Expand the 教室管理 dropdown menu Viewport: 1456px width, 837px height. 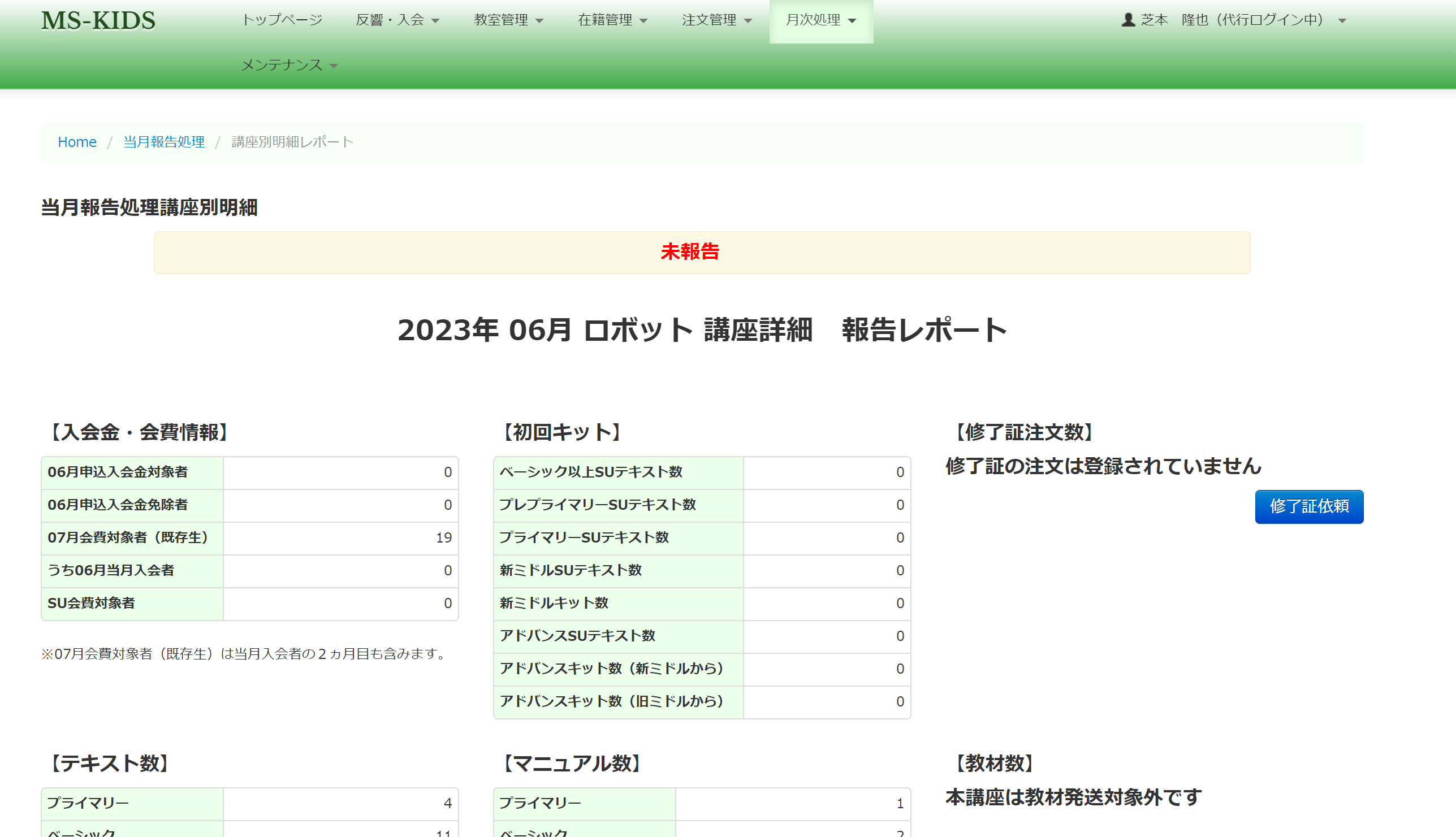point(508,20)
